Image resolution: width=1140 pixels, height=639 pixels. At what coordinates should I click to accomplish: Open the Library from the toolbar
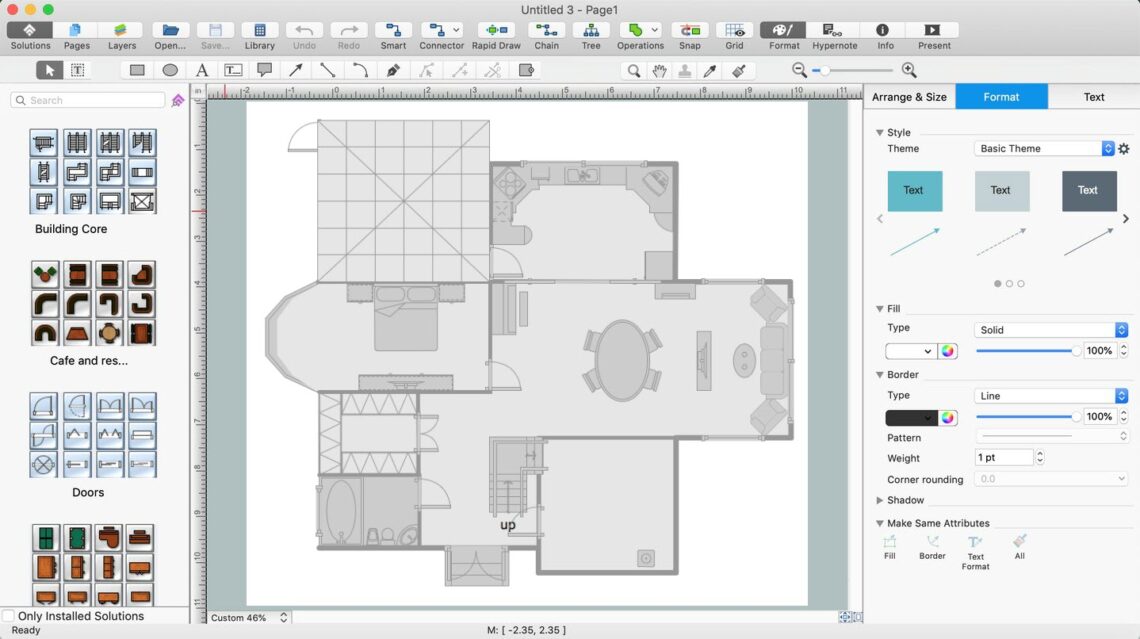point(259,30)
